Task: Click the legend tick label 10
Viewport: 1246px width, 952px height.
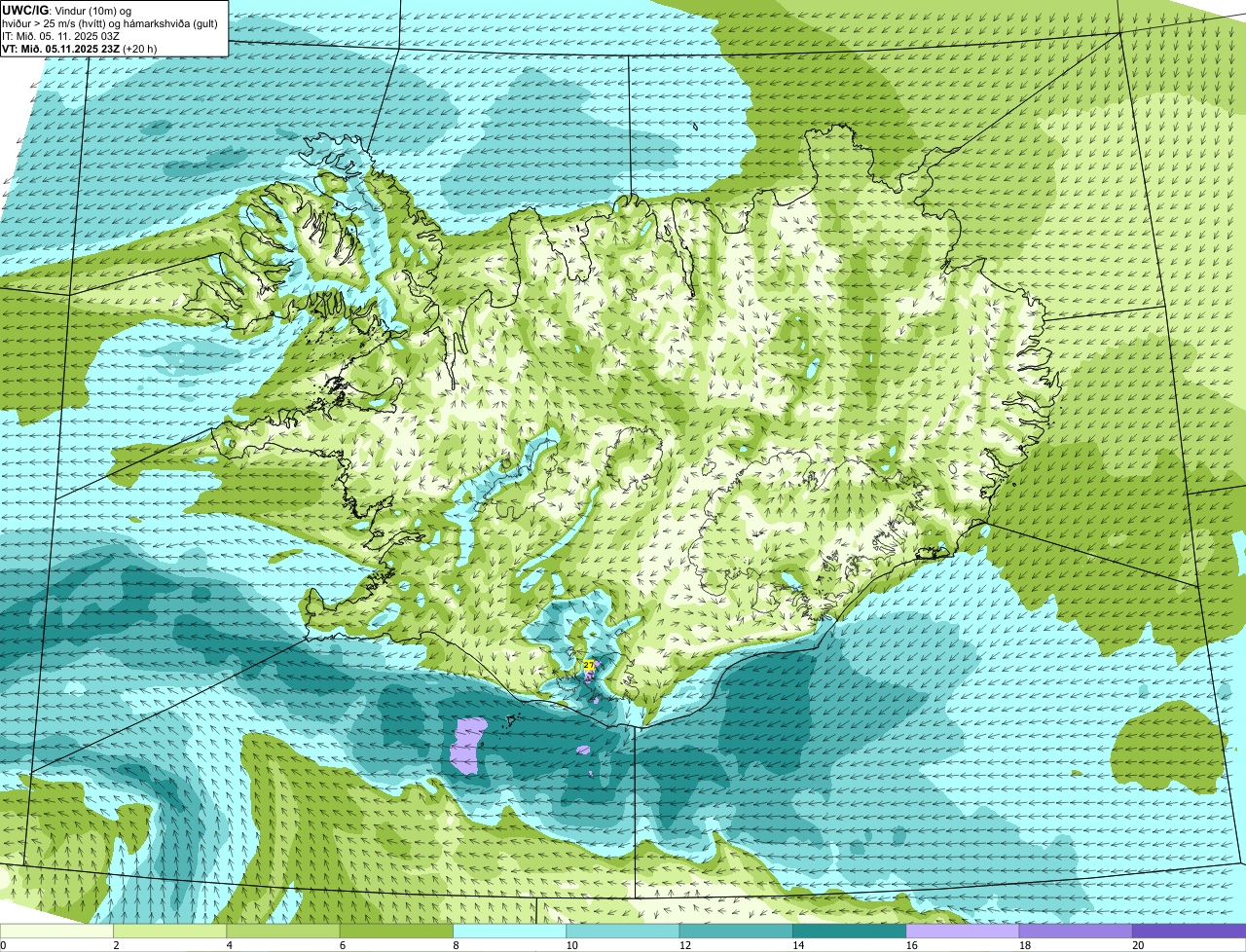Action: tap(570, 945)
